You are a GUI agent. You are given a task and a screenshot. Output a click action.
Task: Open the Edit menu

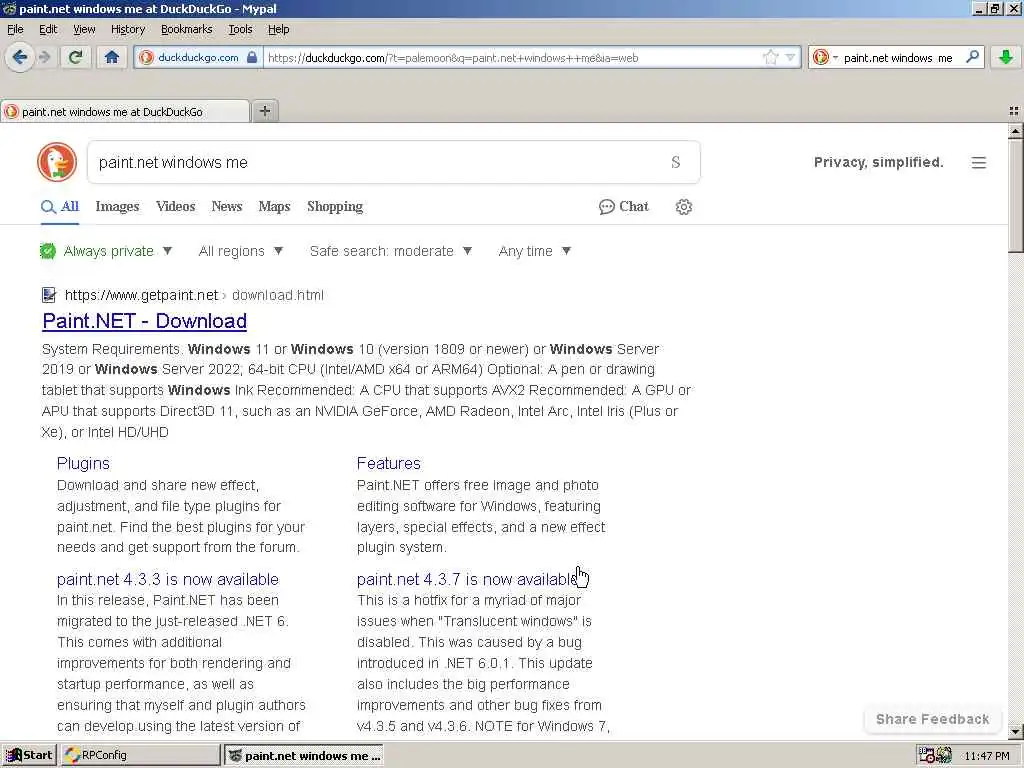tap(48, 29)
